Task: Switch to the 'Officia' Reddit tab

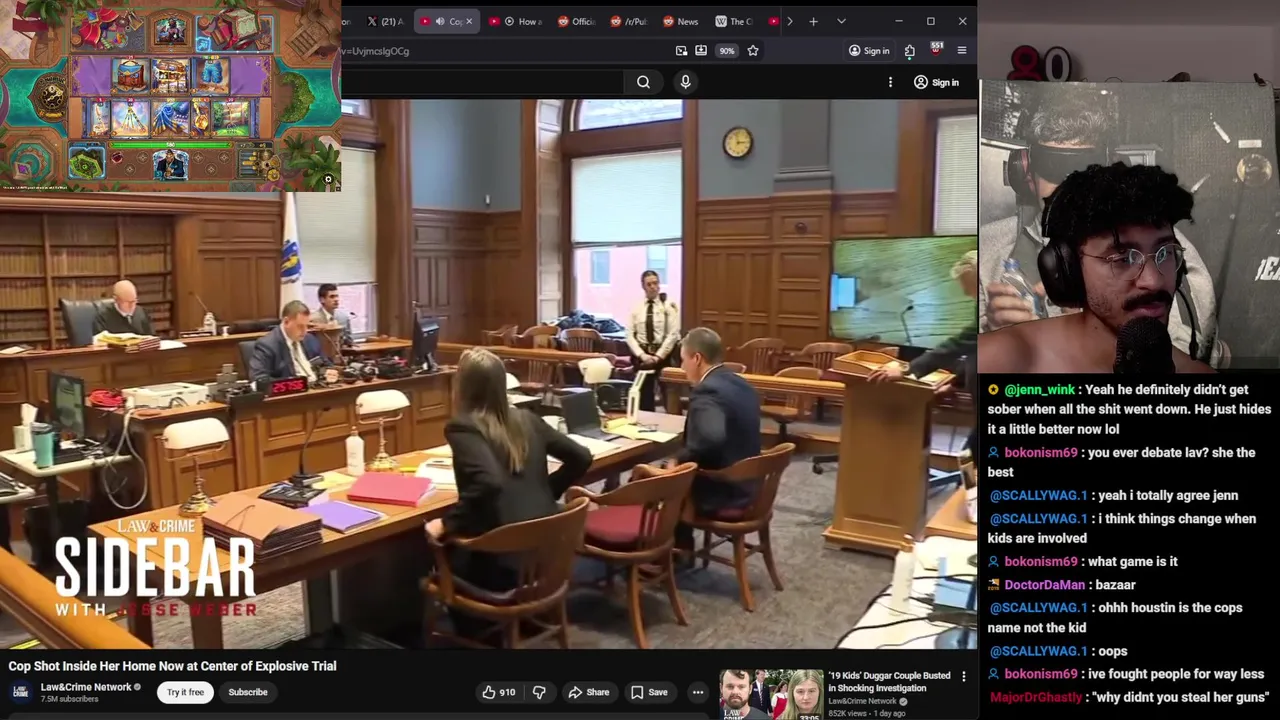Action: [x=577, y=21]
